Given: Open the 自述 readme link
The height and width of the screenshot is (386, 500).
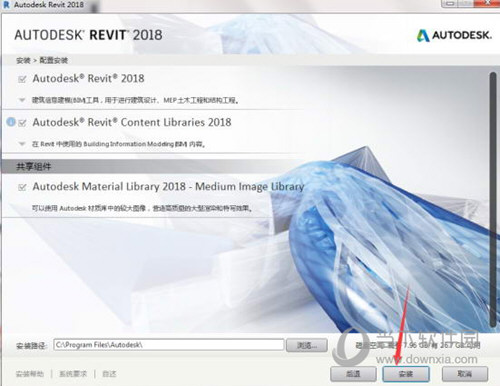Looking at the screenshot, I should click(109, 374).
